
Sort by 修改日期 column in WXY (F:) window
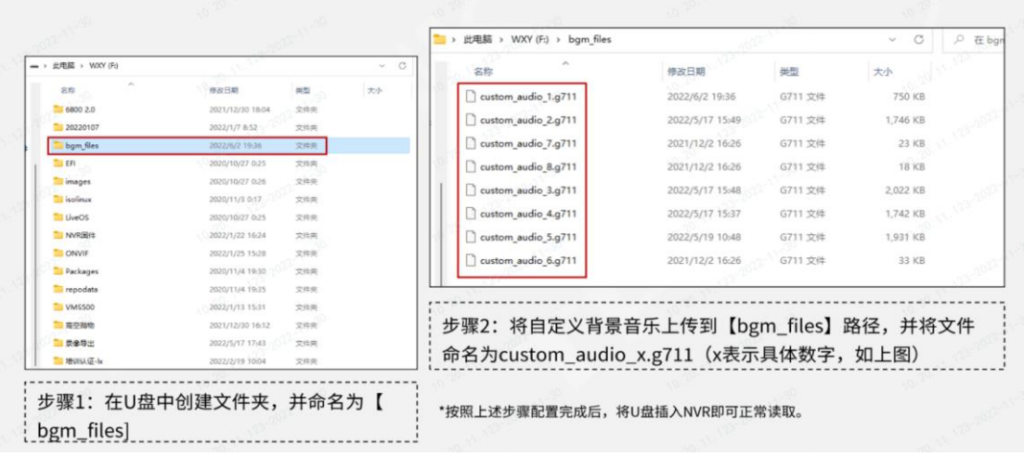[224, 90]
